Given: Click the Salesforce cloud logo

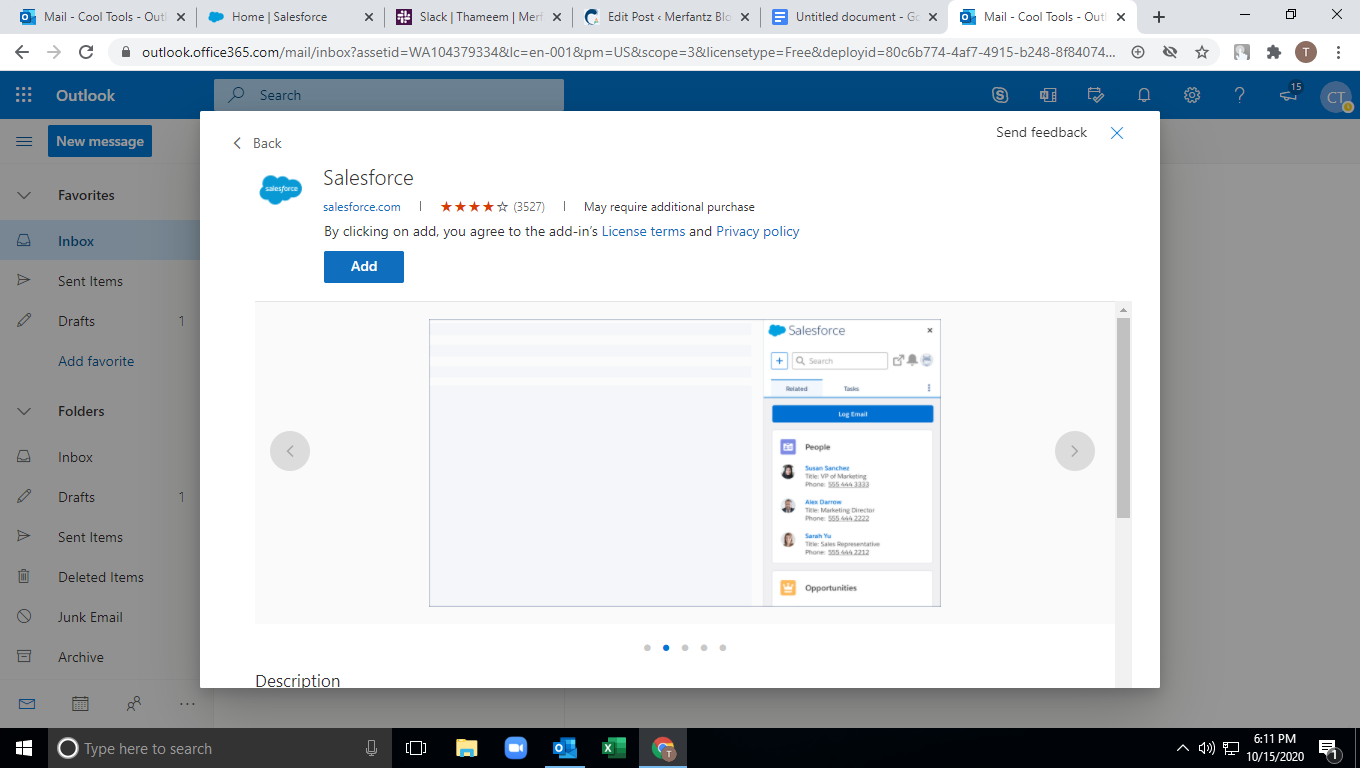Looking at the screenshot, I should click(x=281, y=189).
